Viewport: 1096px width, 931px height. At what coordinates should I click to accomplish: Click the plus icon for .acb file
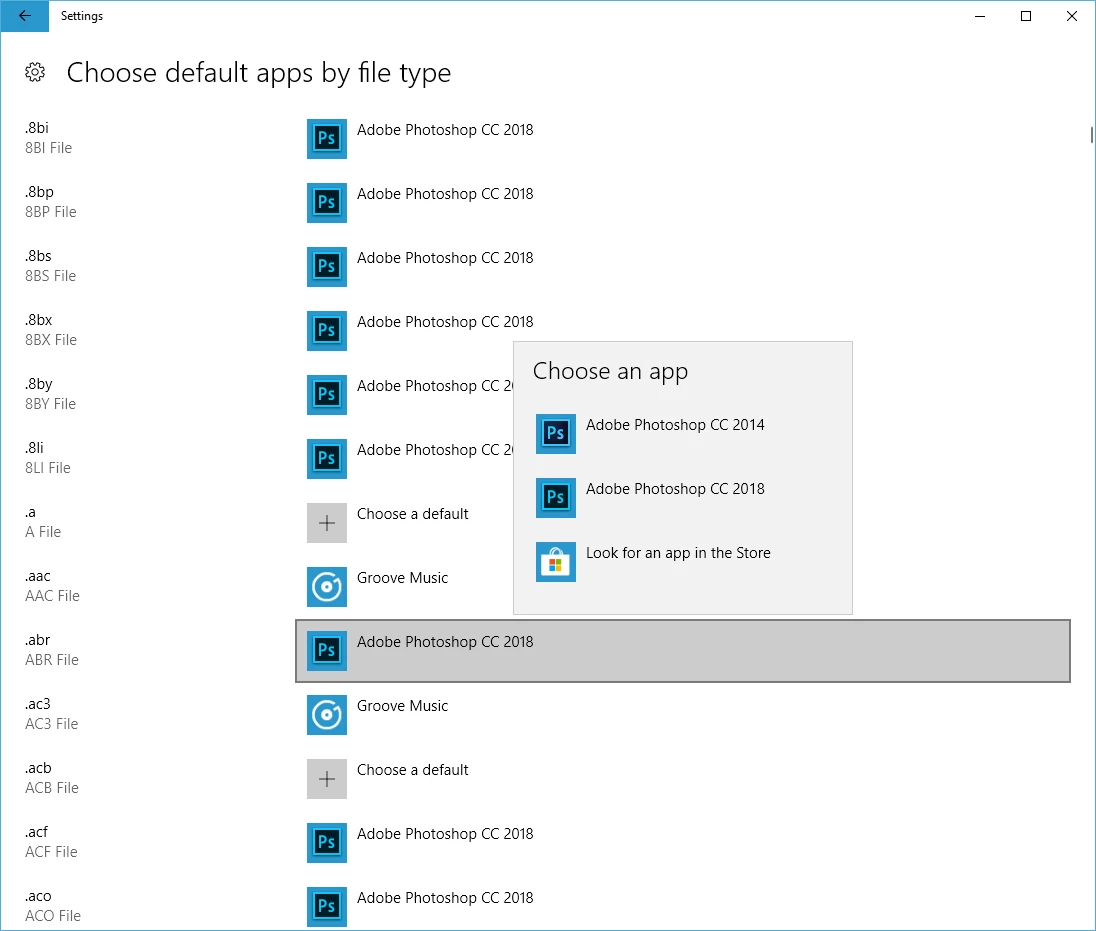click(x=326, y=779)
